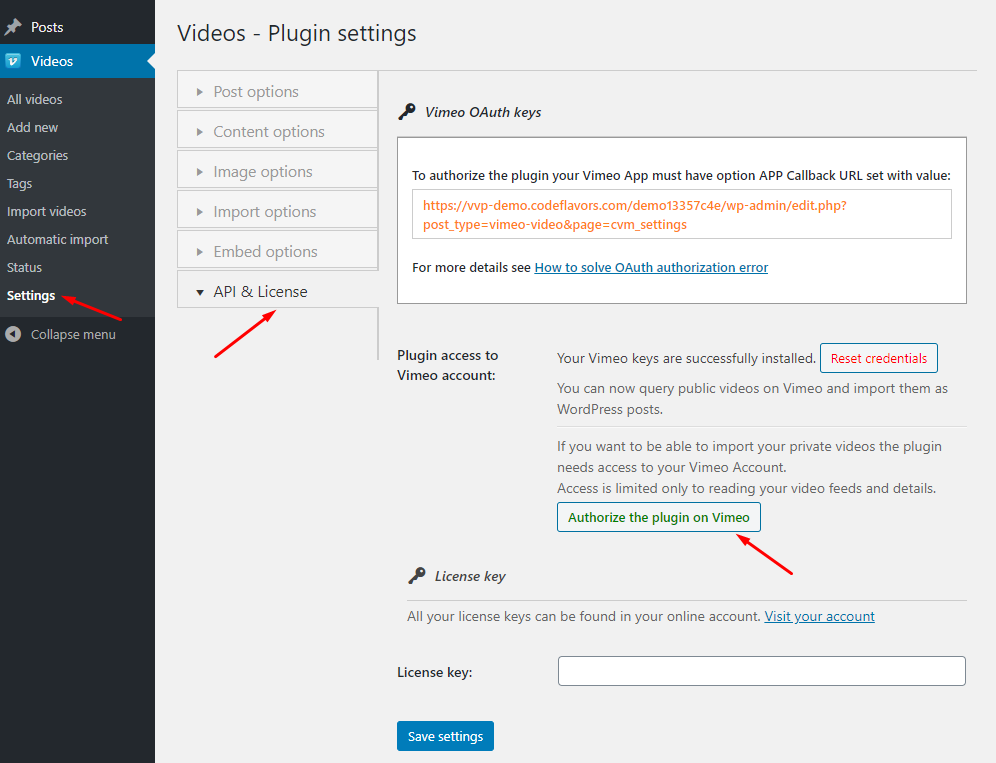Expand the Content options section
Viewport: 996px width, 763px height.
[x=278, y=132]
